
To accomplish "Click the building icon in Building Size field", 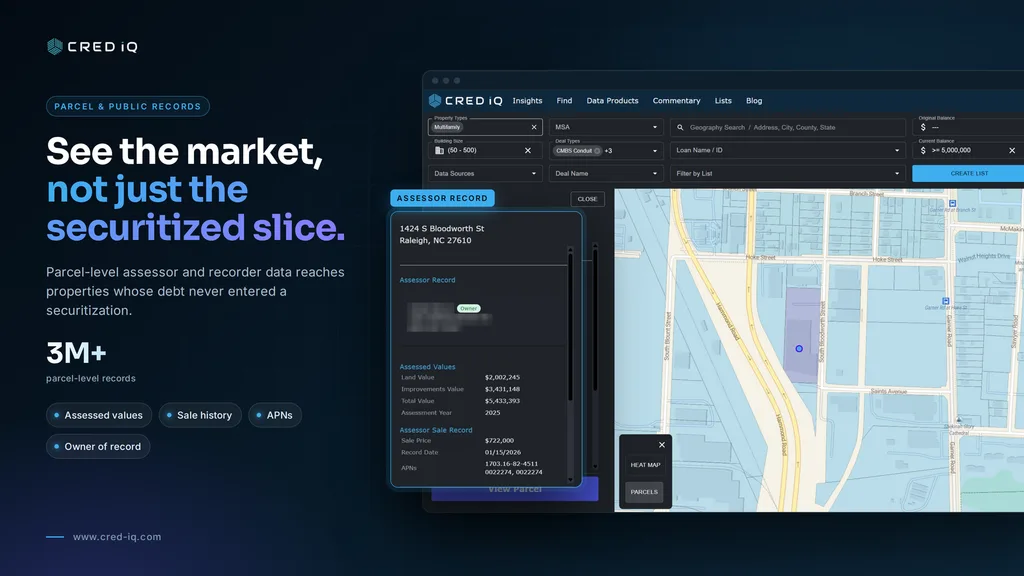I will (440, 151).
